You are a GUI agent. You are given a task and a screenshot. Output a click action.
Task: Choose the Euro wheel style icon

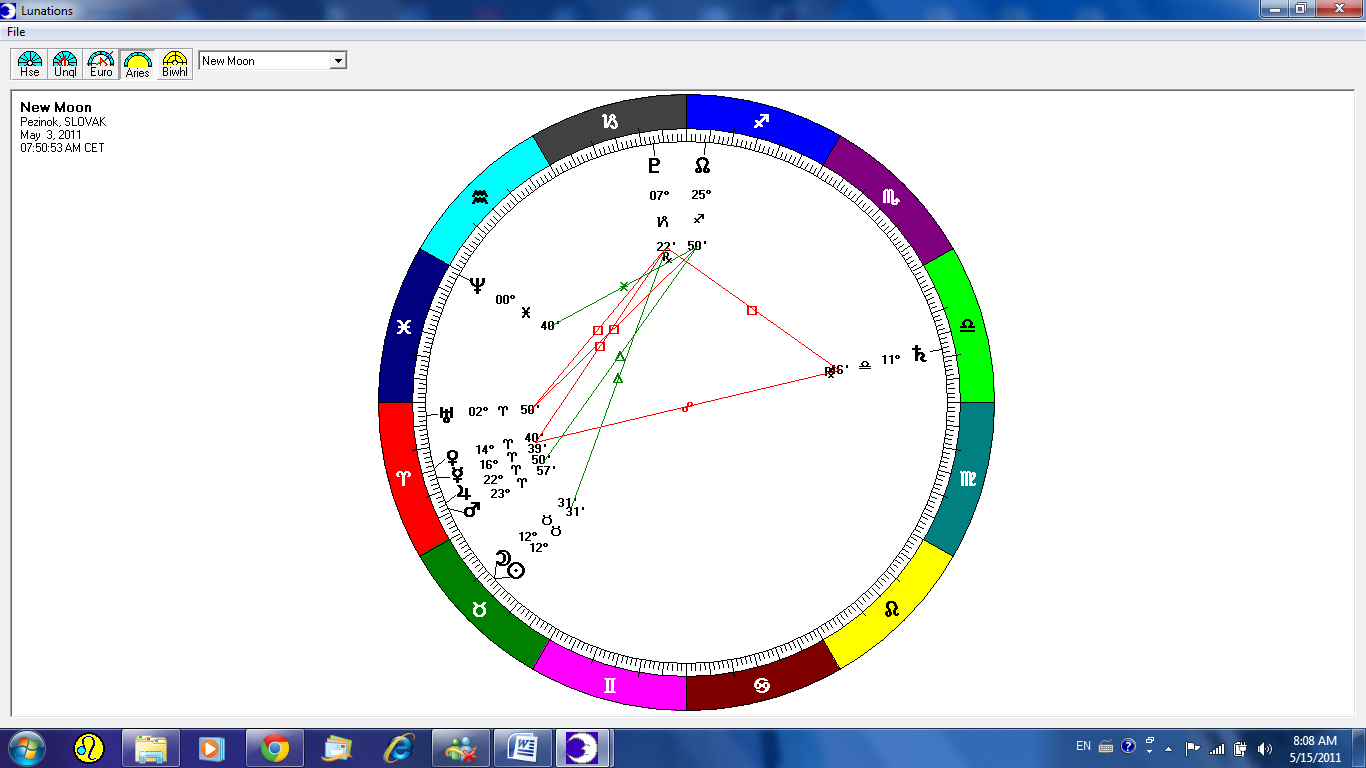click(x=101, y=64)
